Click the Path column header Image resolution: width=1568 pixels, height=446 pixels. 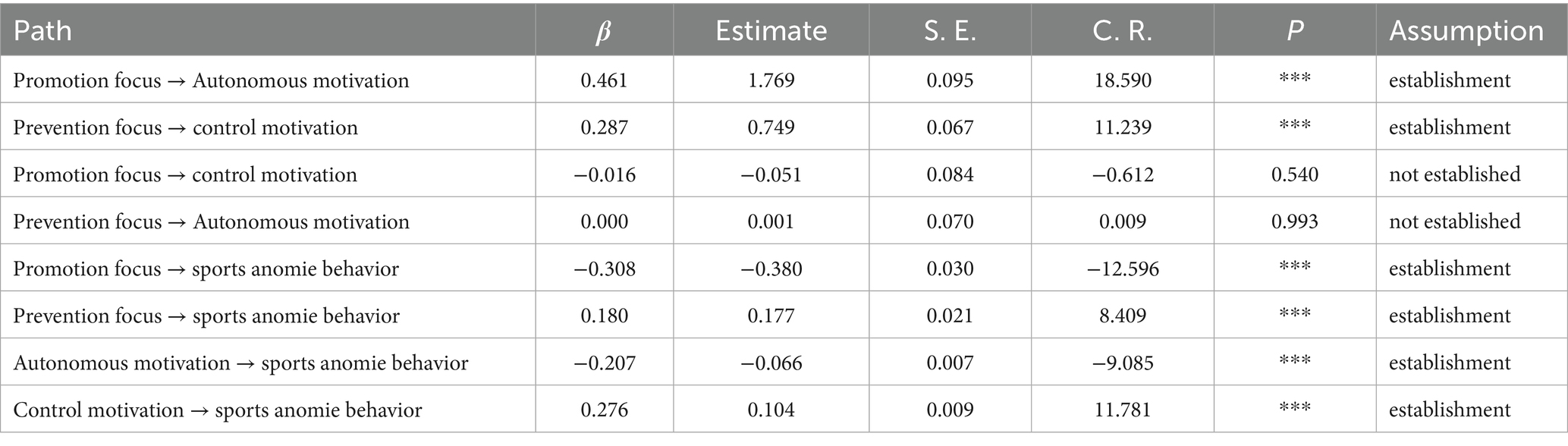point(42,30)
